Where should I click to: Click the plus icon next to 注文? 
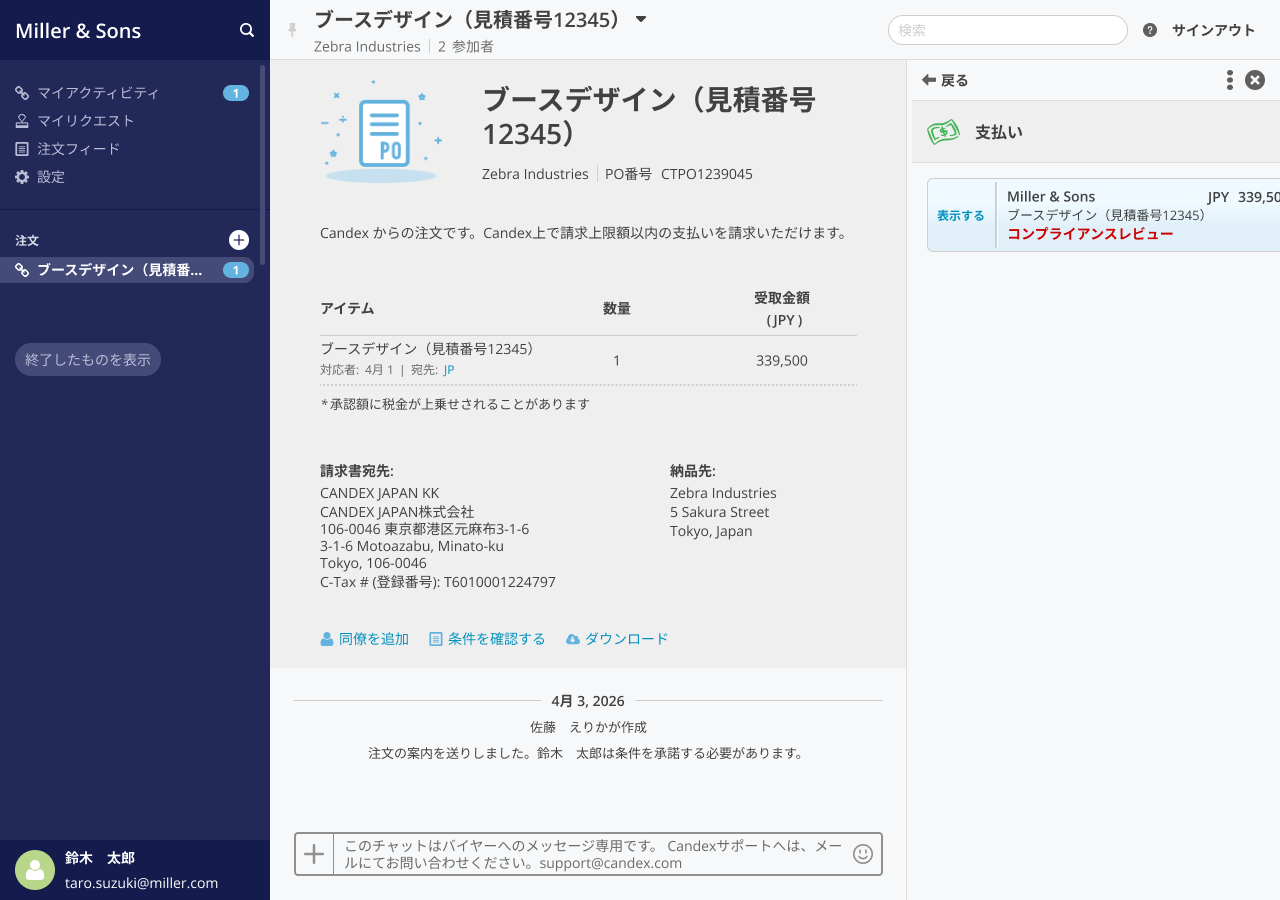[x=239, y=240]
